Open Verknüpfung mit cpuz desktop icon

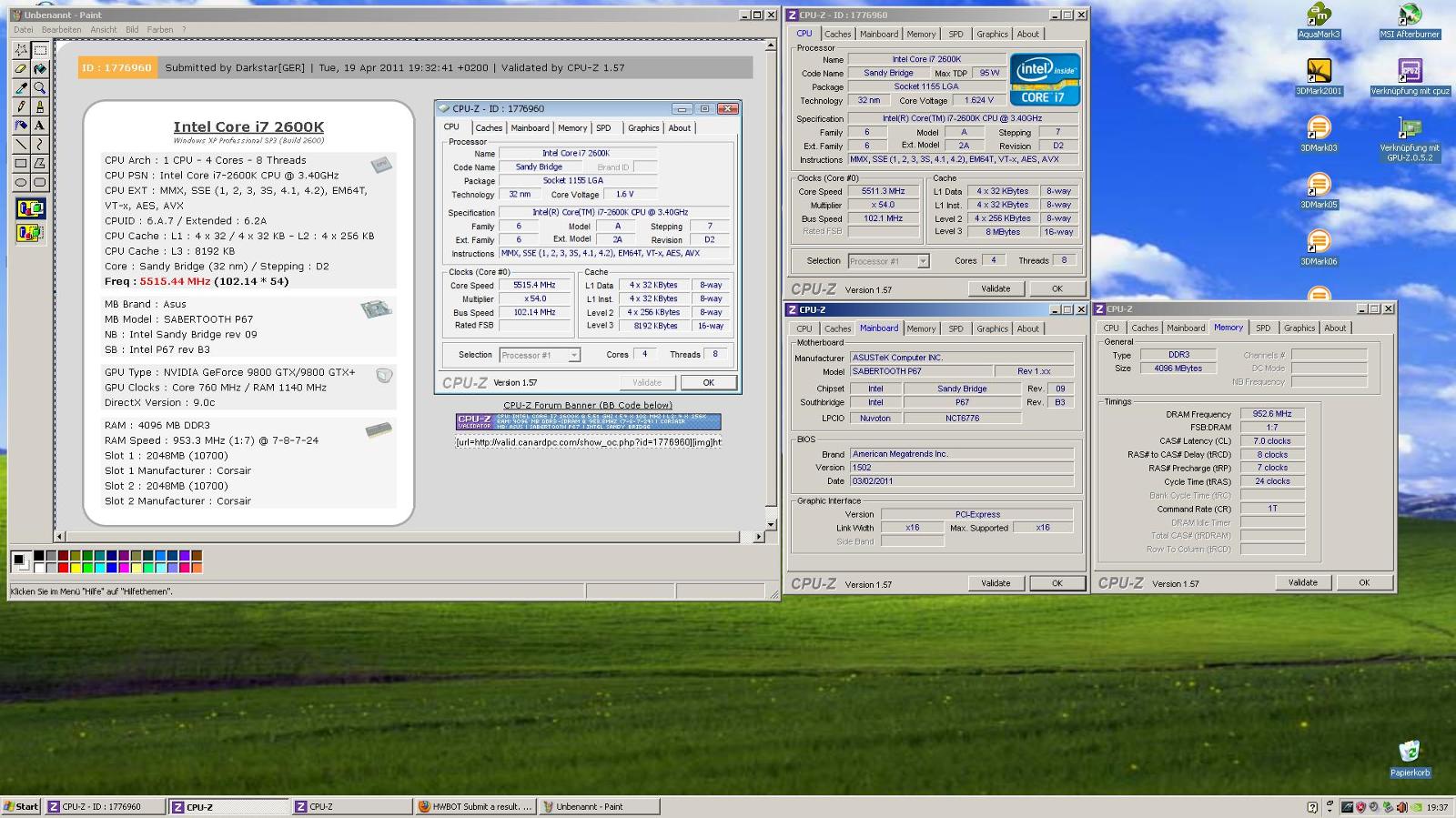pos(1410,77)
